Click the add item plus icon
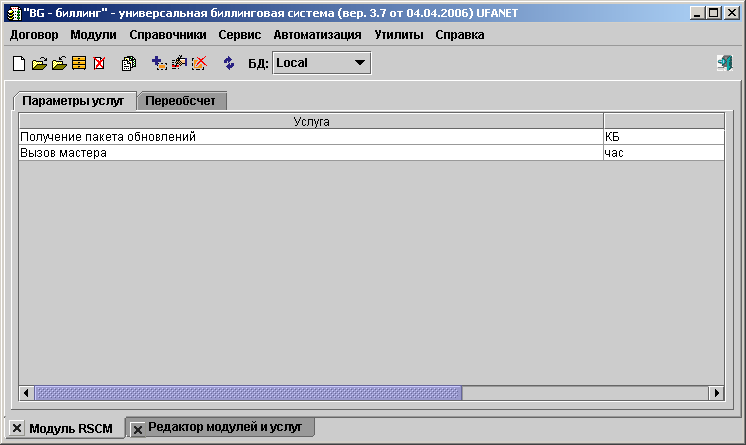 159,63
